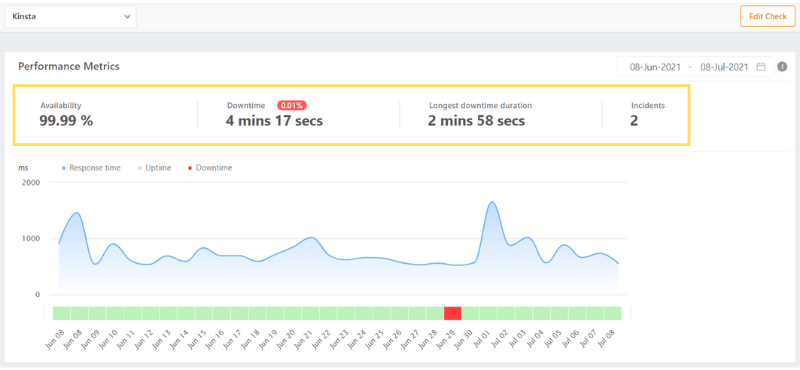This screenshot has height=370, width=800.
Task: Click the Performance Metrics heading
Action: 69,66
